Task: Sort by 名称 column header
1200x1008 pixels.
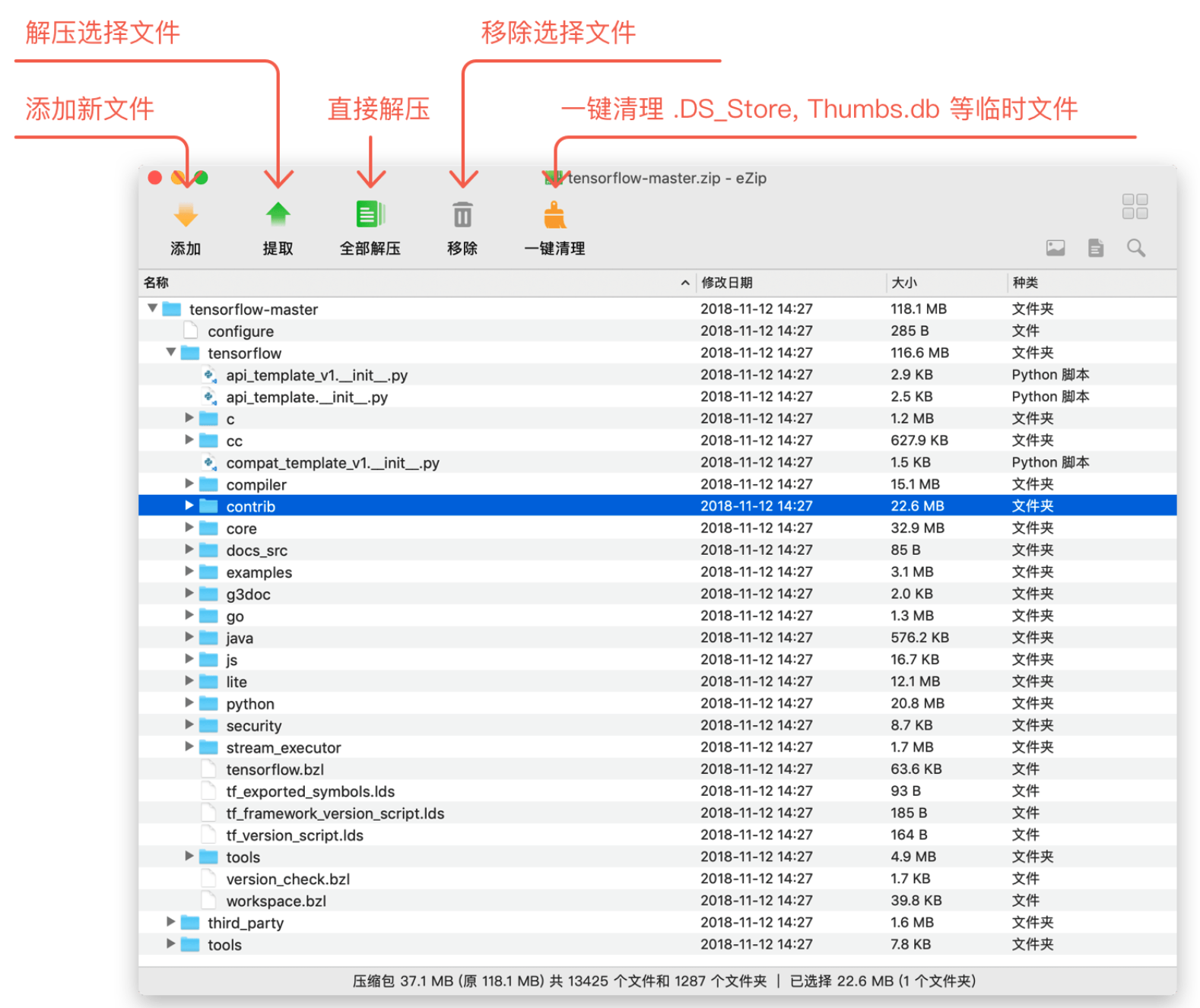Action: (x=417, y=283)
